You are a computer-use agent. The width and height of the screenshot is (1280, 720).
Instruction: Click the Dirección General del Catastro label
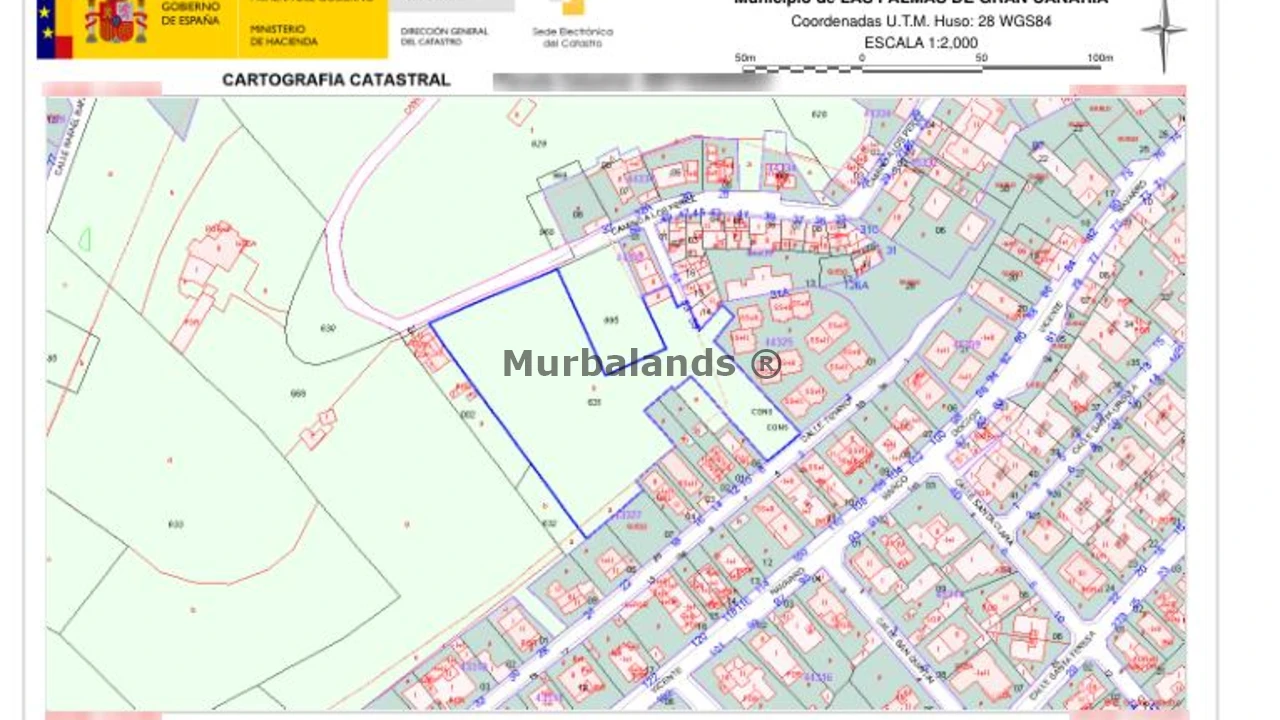click(444, 37)
